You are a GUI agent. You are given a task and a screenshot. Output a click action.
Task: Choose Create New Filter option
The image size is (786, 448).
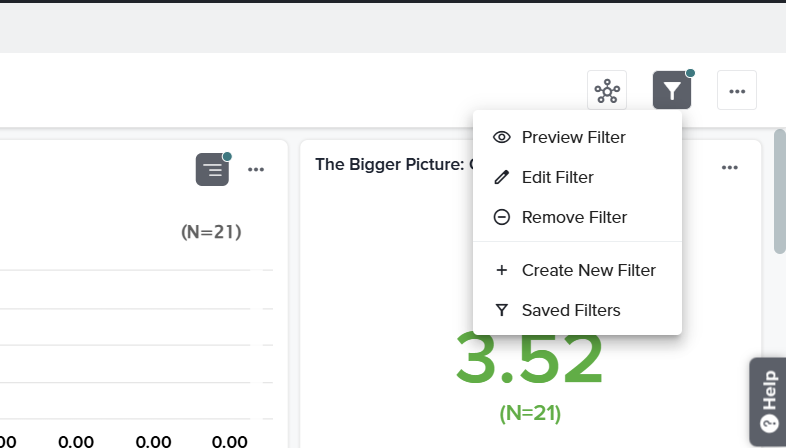588,270
